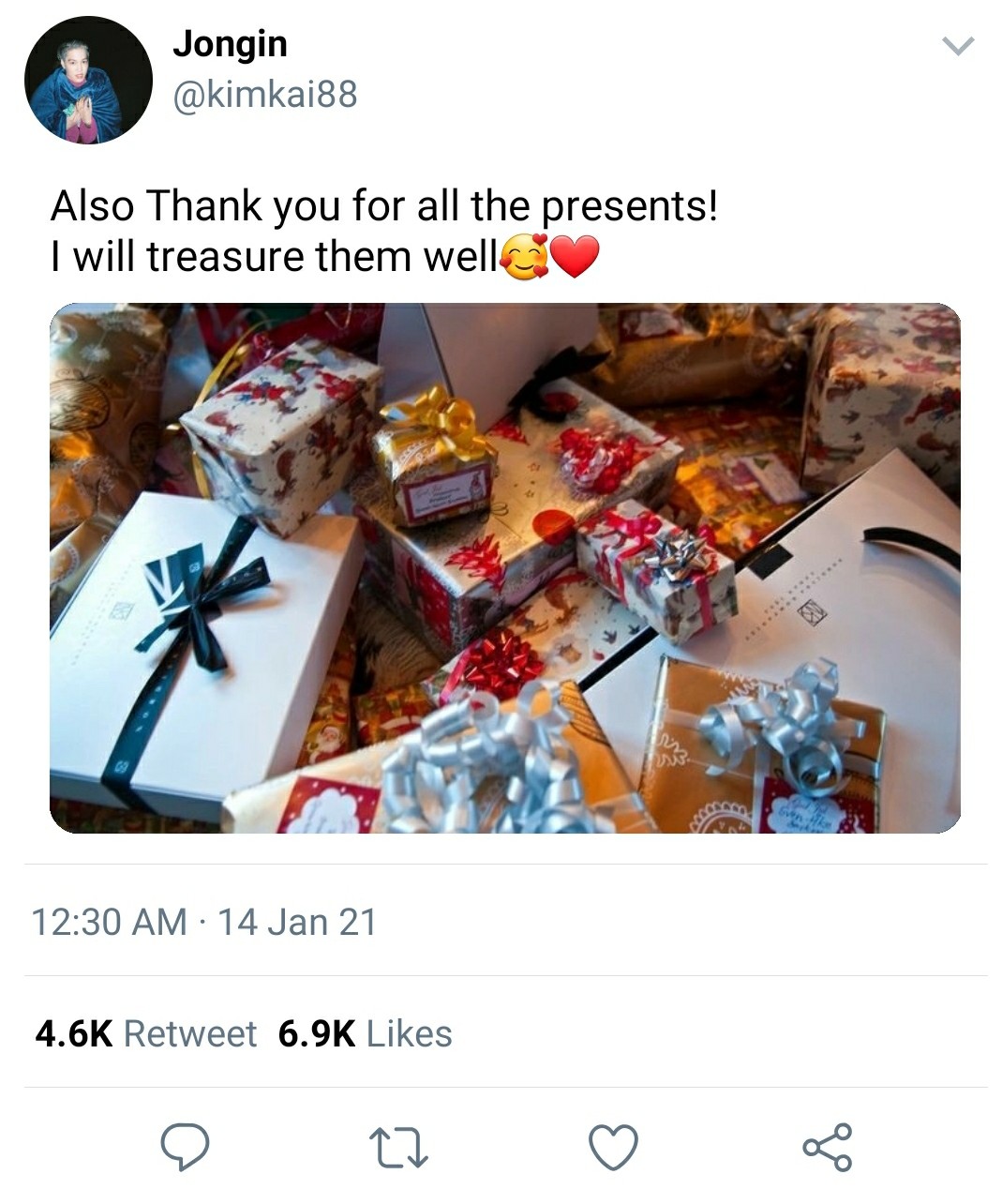This screenshot has height=1204, width=1002.
Task: Tap the retweet arrows icon
Action: [x=398, y=1147]
